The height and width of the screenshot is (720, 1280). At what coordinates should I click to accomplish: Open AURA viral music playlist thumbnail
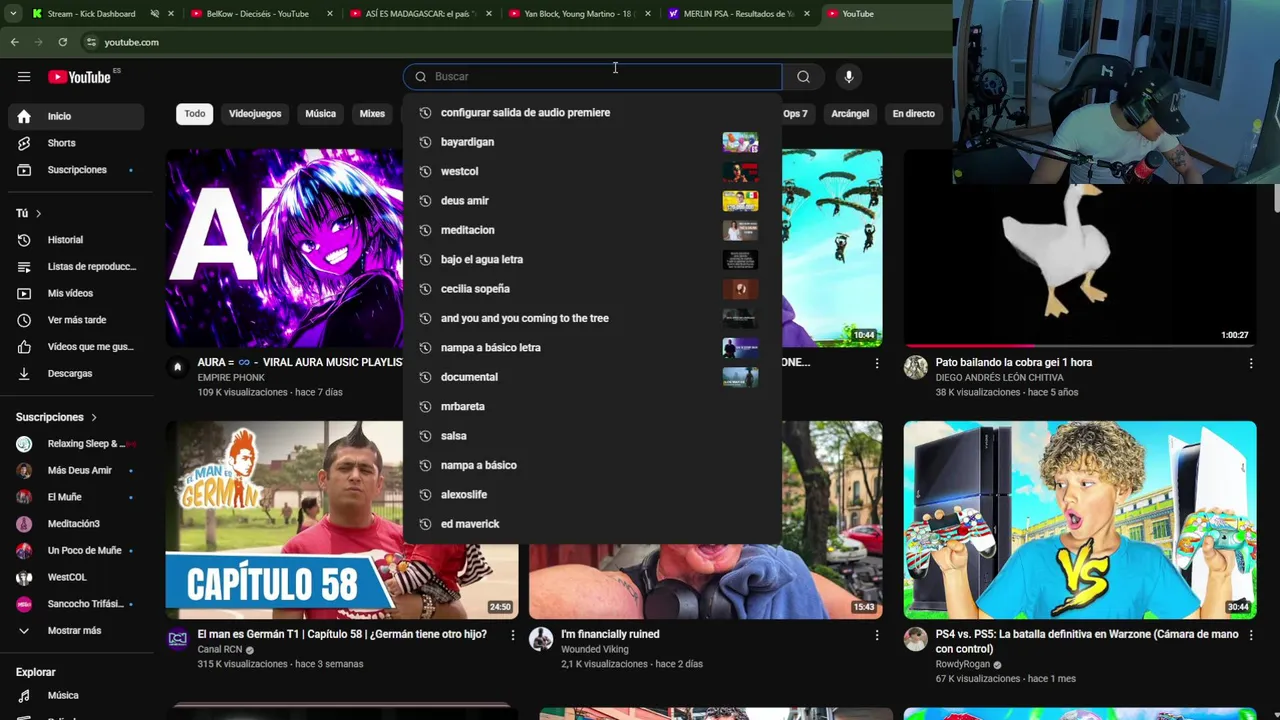point(284,248)
